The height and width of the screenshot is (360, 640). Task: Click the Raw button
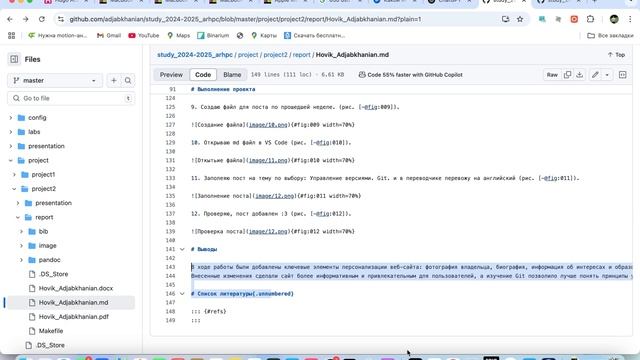552,75
